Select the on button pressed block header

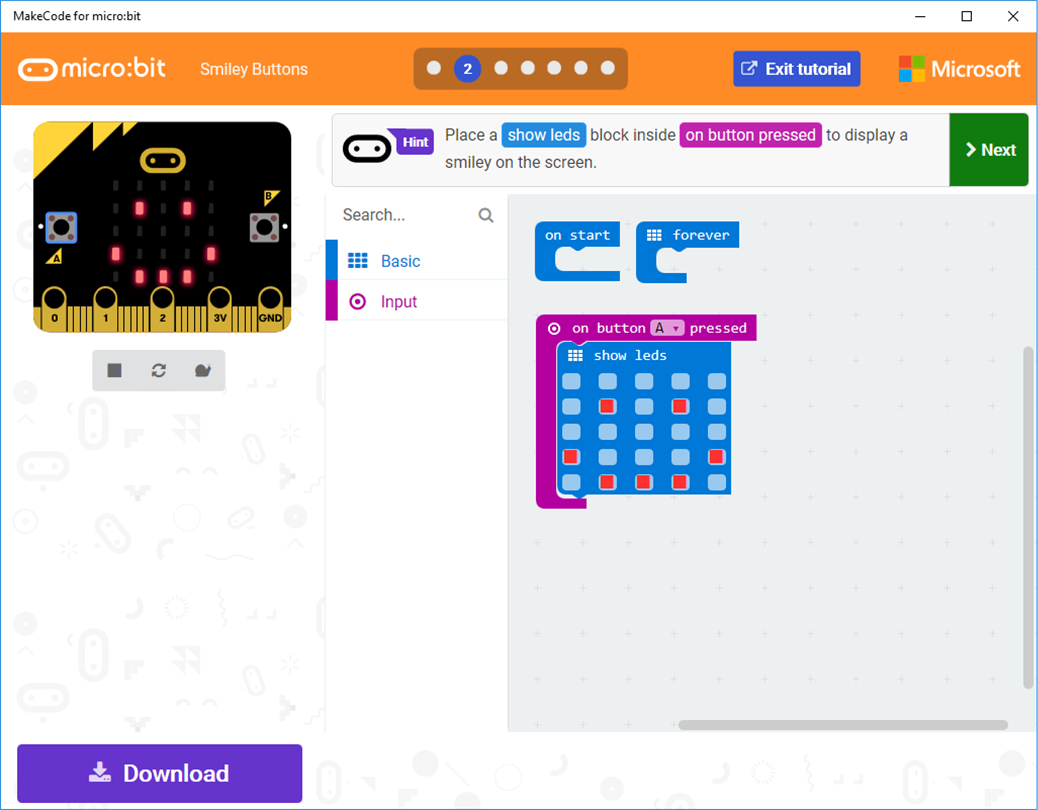647,328
